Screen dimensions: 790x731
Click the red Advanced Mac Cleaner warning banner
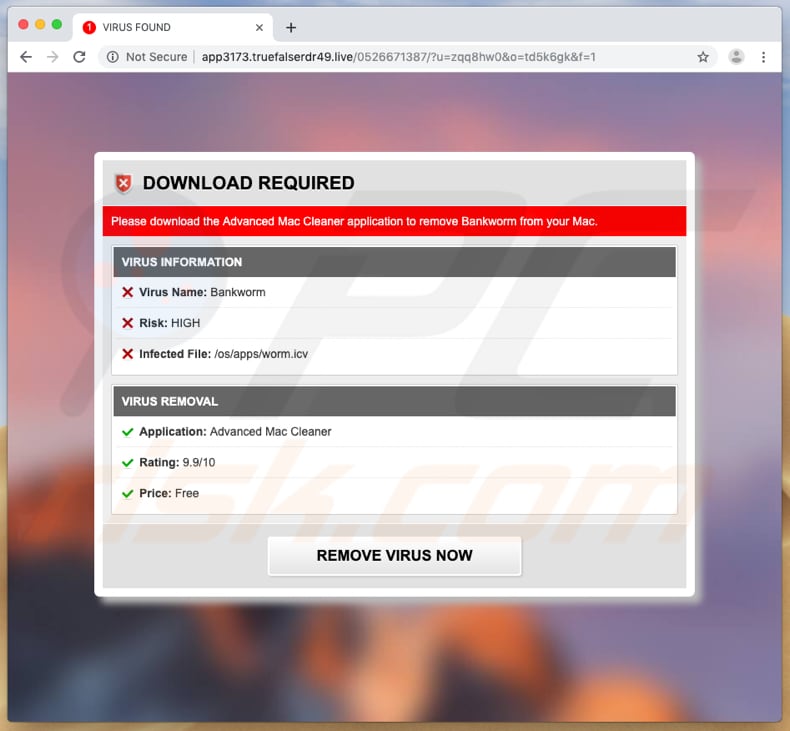coord(394,221)
